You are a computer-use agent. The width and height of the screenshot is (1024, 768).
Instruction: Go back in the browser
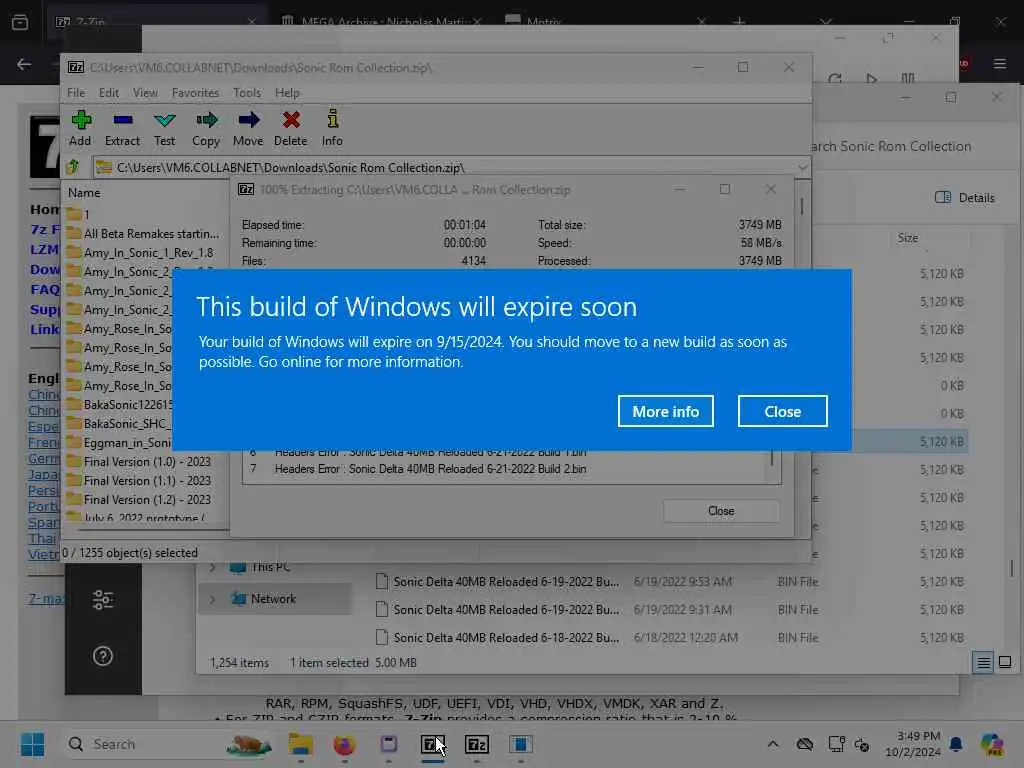(24, 64)
